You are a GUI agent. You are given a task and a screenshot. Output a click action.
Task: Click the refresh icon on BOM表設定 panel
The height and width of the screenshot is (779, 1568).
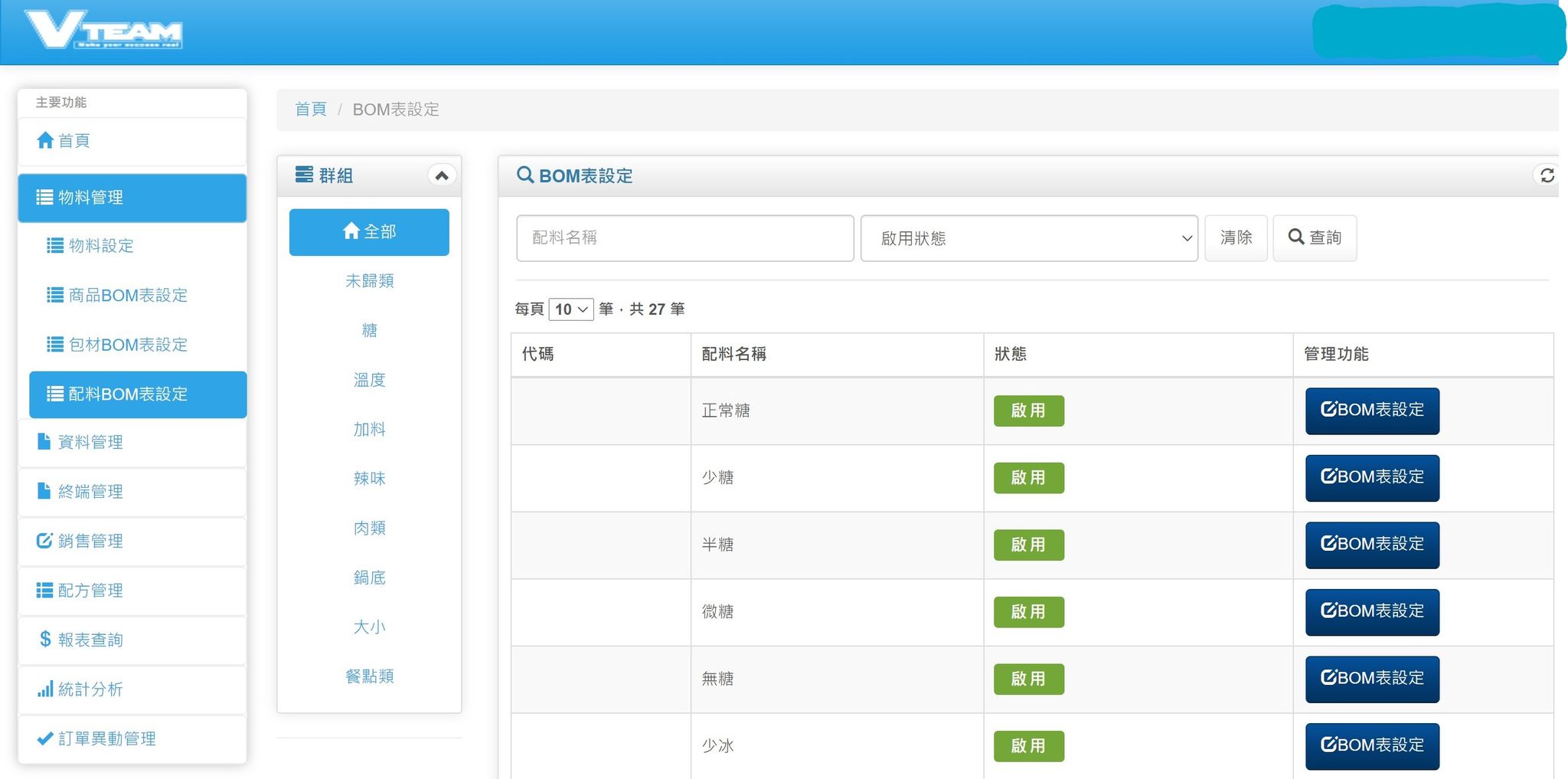[x=1547, y=175]
